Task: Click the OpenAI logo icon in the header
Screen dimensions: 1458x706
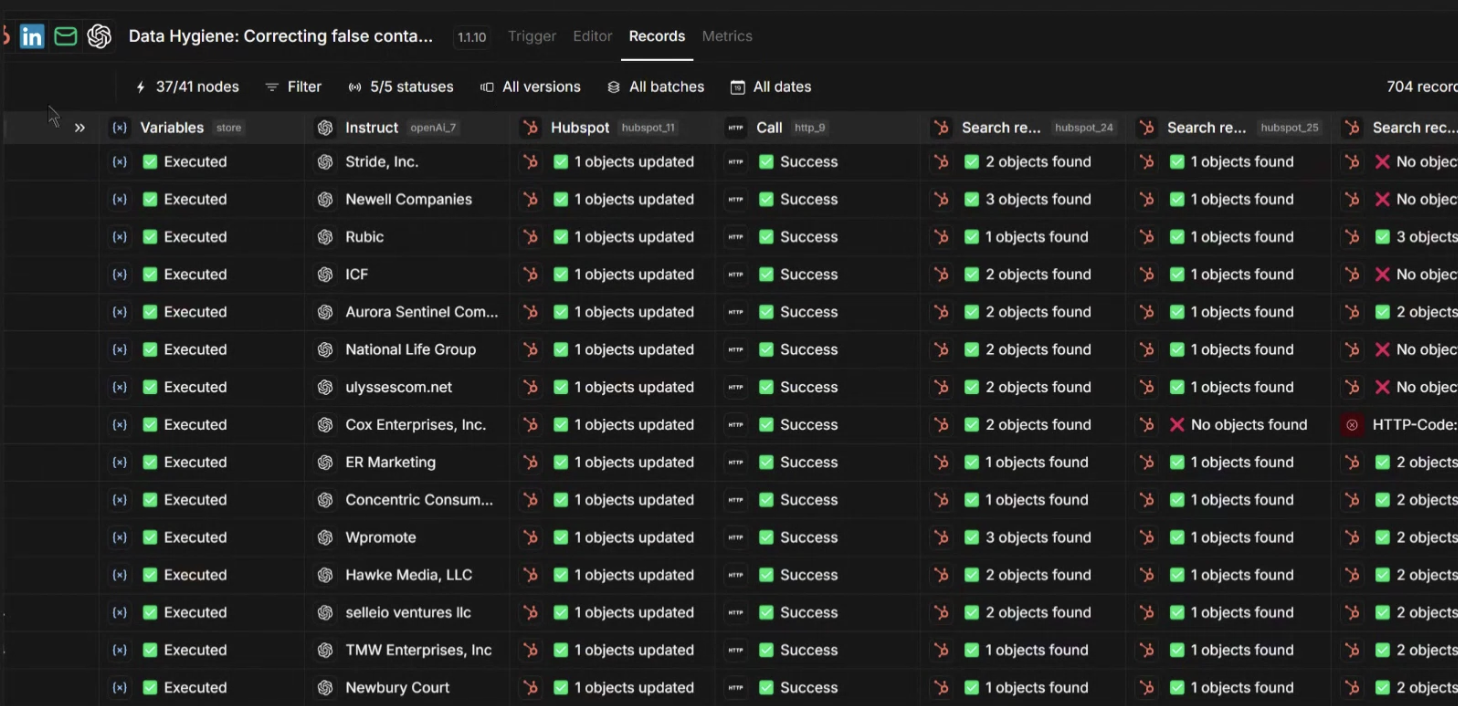Action: (x=99, y=37)
